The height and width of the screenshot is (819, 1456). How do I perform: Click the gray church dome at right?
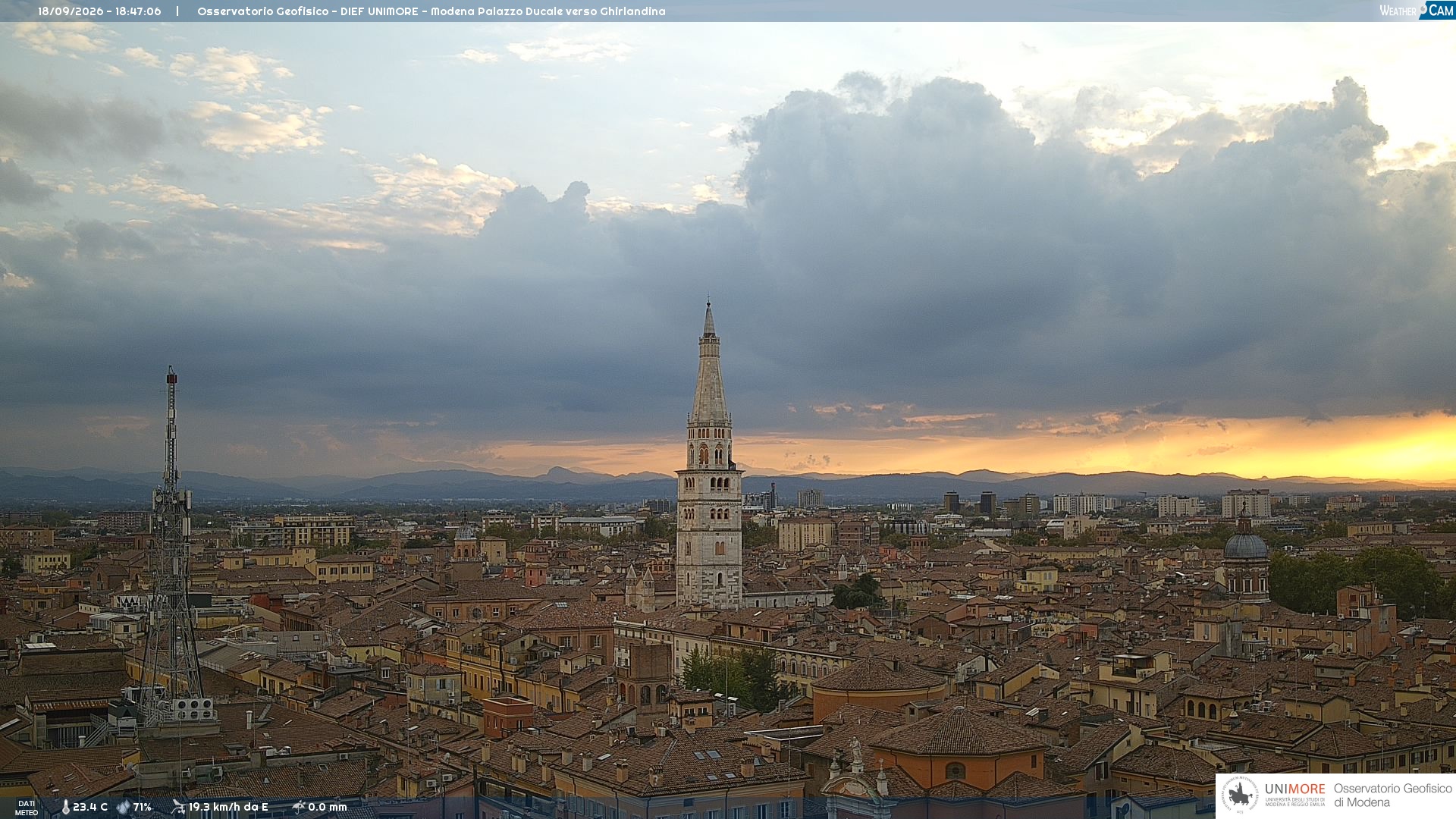click(x=1245, y=544)
